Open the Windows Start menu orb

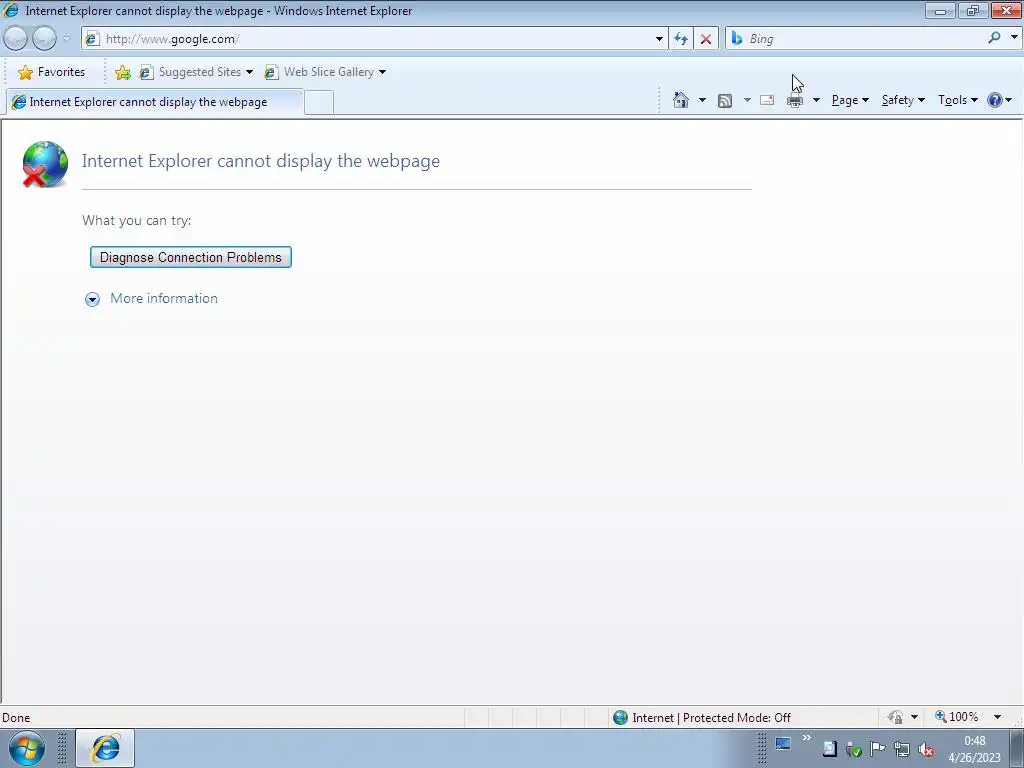pos(27,748)
